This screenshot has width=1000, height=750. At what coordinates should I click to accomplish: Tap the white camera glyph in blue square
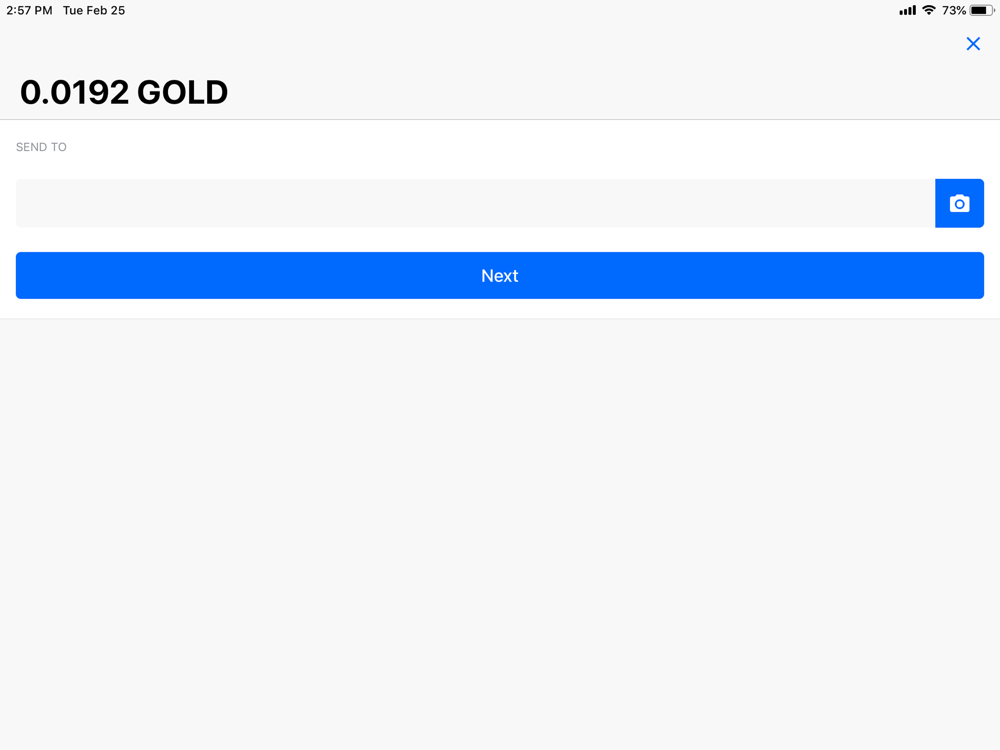coord(959,203)
